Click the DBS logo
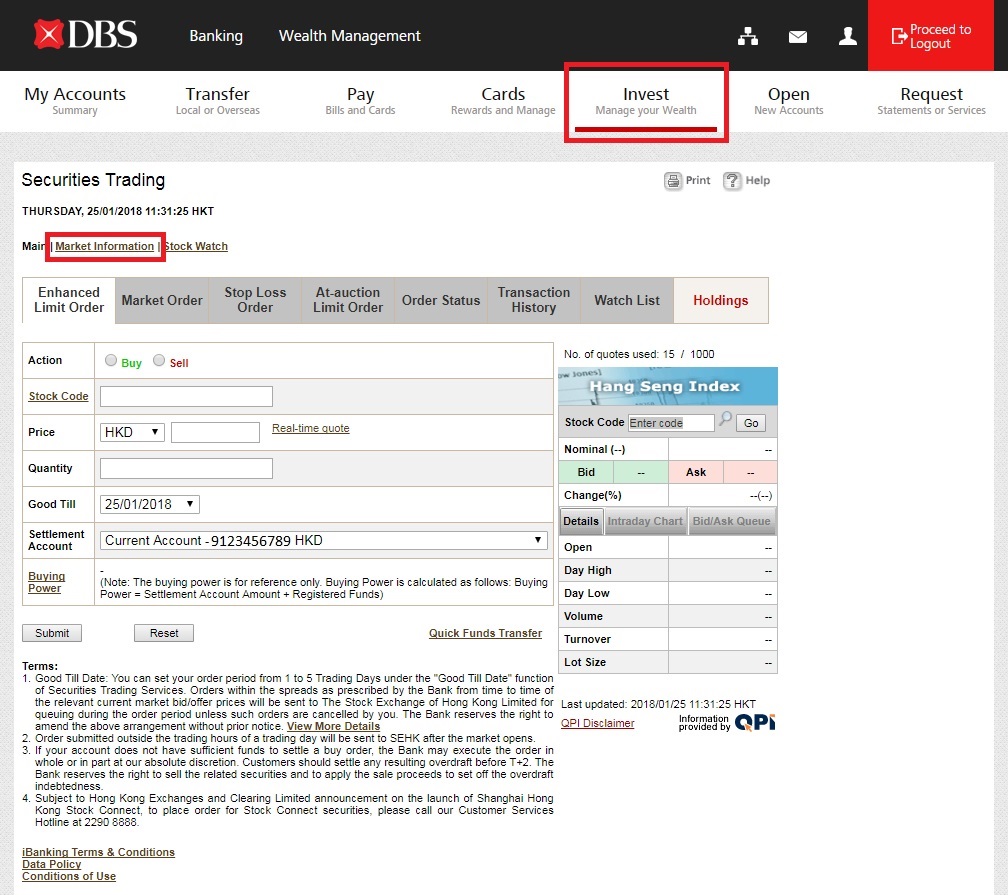 pyautogui.click(x=85, y=35)
